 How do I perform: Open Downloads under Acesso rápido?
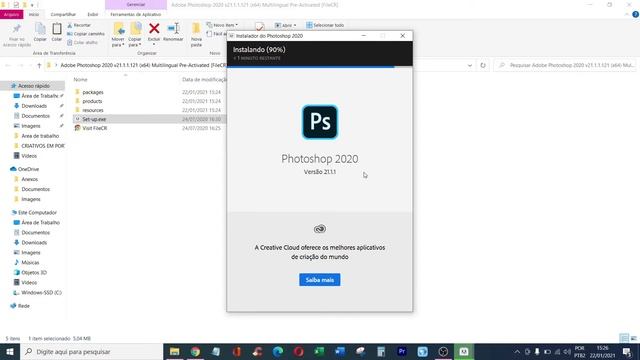tap(34, 106)
